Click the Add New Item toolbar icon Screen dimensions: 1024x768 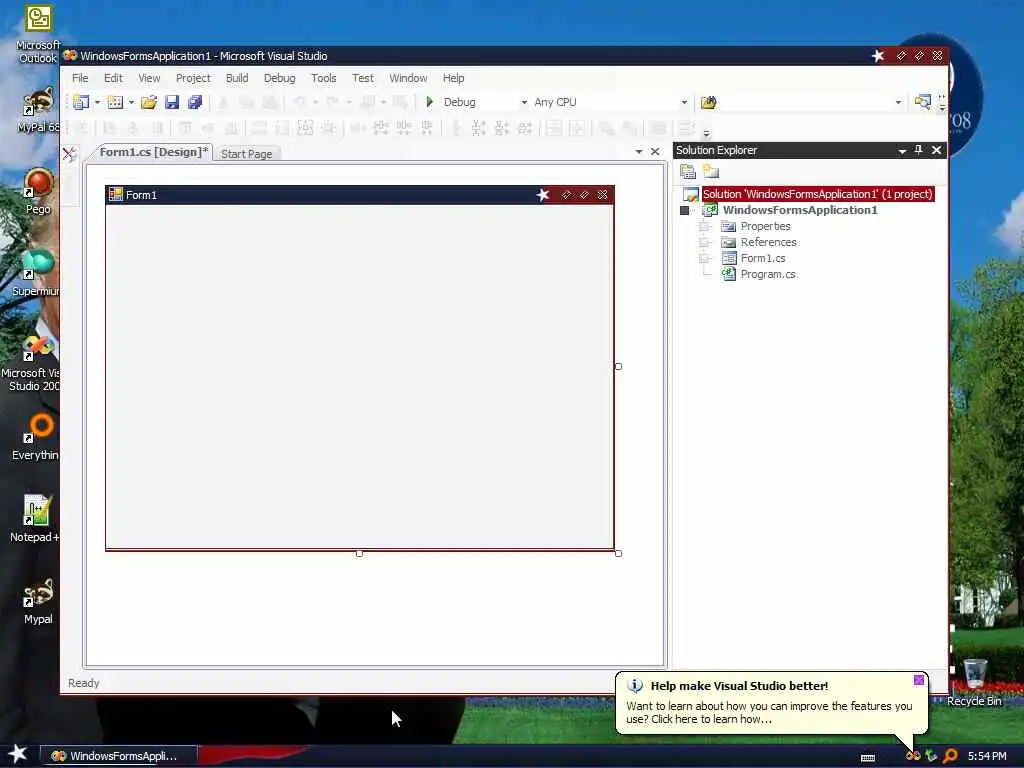[115, 102]
